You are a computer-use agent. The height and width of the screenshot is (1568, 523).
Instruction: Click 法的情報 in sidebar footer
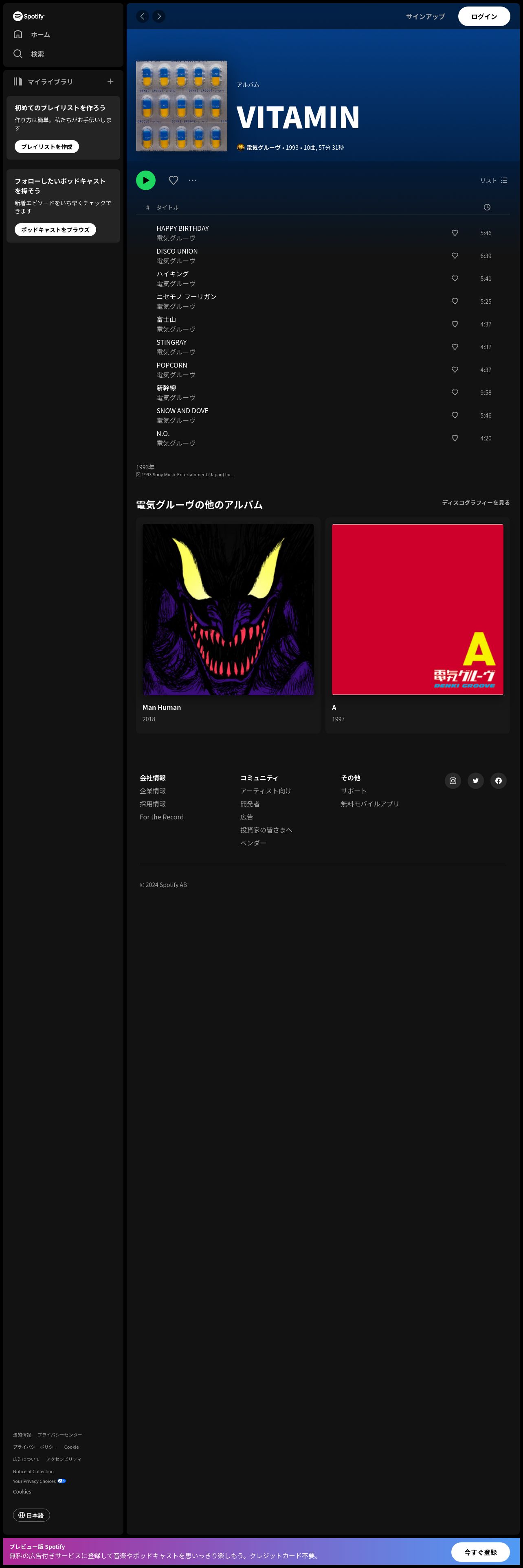tap(22, 1435)
